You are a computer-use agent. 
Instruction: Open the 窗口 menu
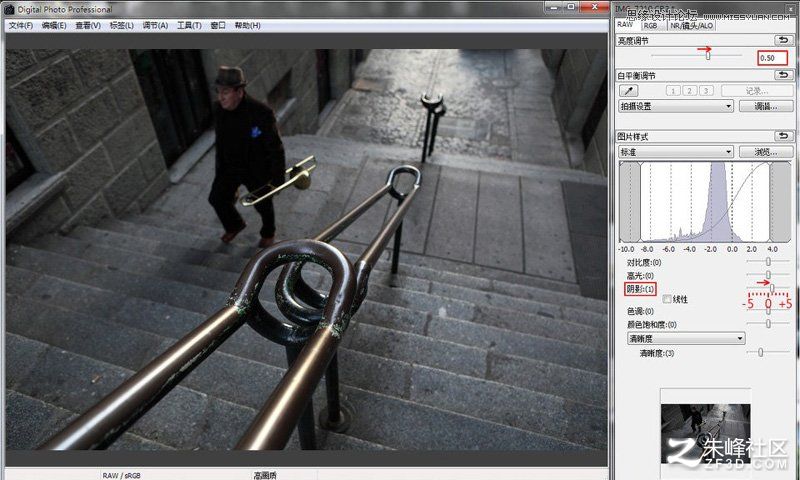218,26
